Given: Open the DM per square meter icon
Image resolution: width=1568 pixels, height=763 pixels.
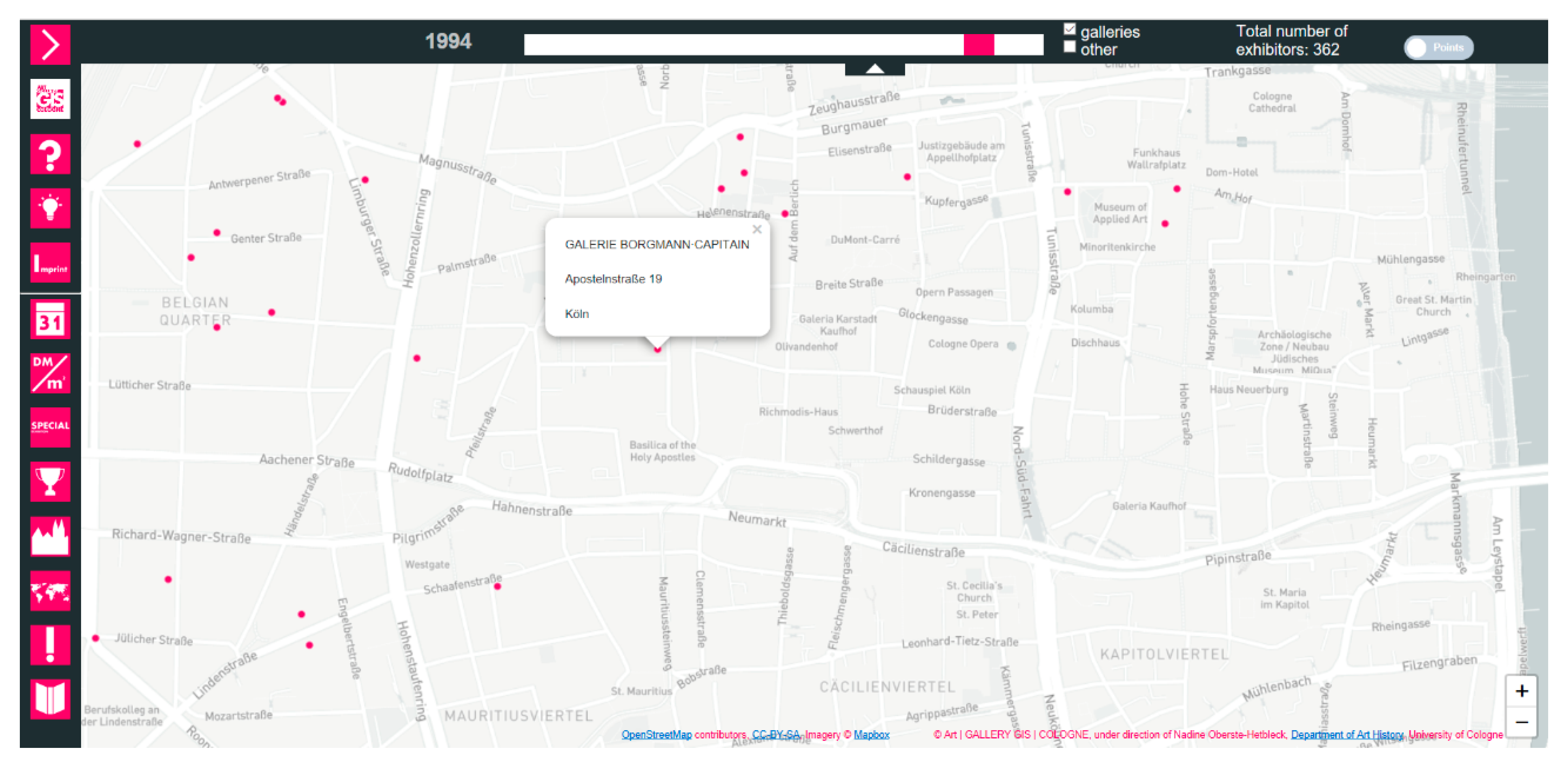Looking at the screenshot, I should [x=50, y=373].
